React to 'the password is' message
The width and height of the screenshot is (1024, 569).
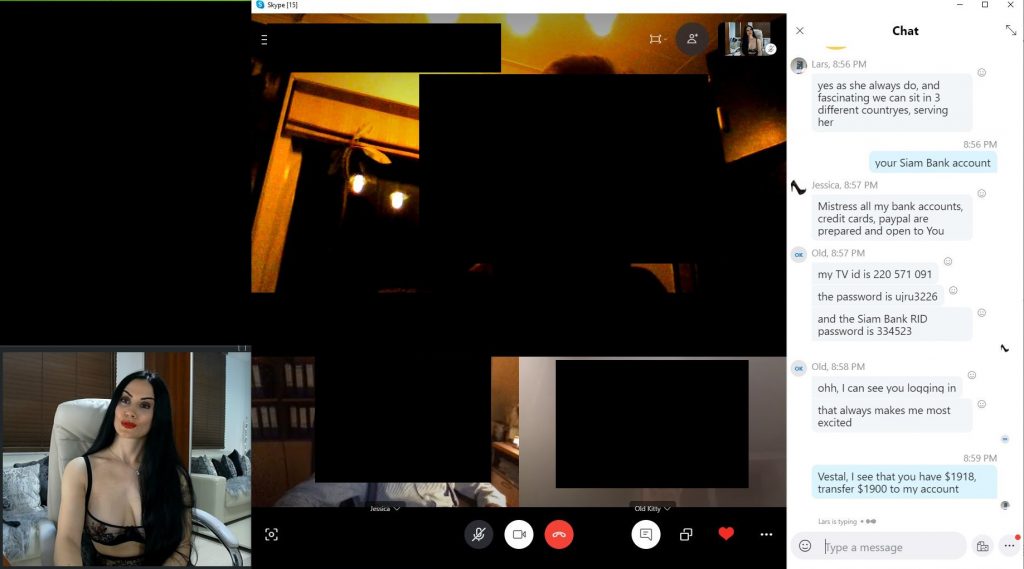click(953, 290)
